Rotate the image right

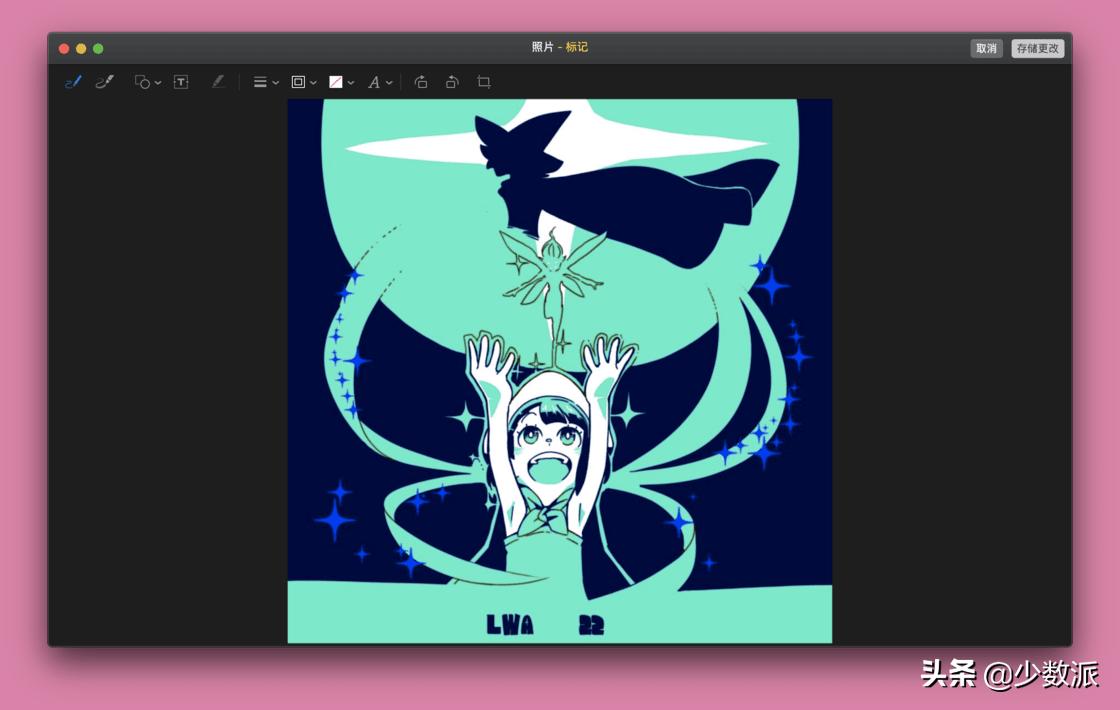452,82
